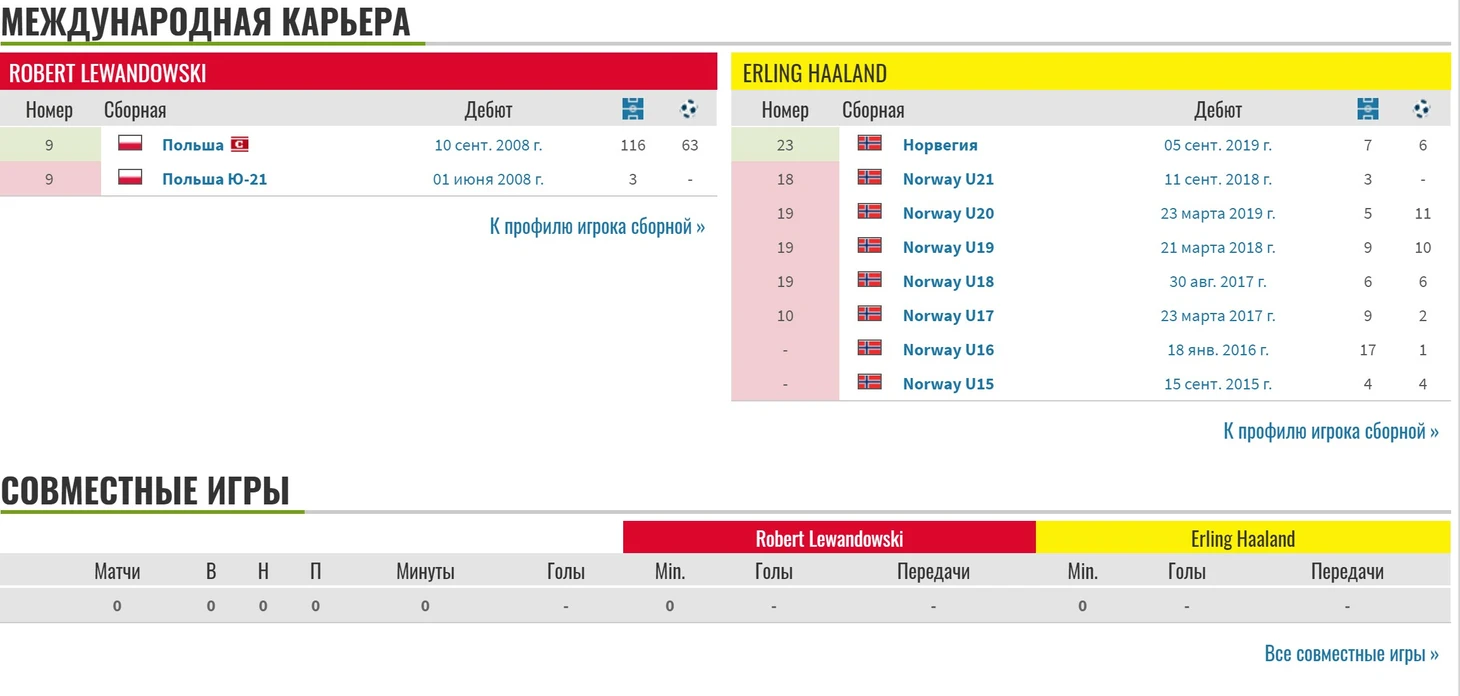Click the ROBERT LEWANDOWSKI red header

click(359, 71)
